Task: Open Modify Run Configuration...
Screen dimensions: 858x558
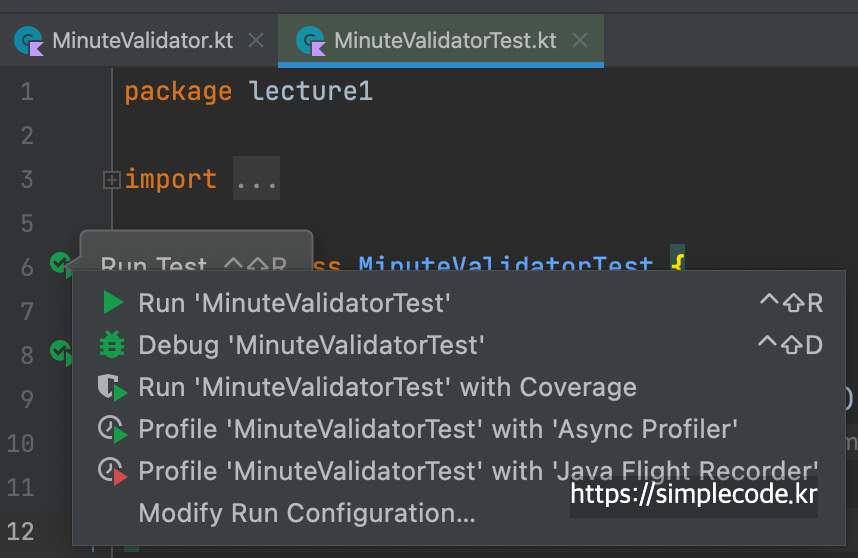Action: pyautogui.click(x=306, y=514)
